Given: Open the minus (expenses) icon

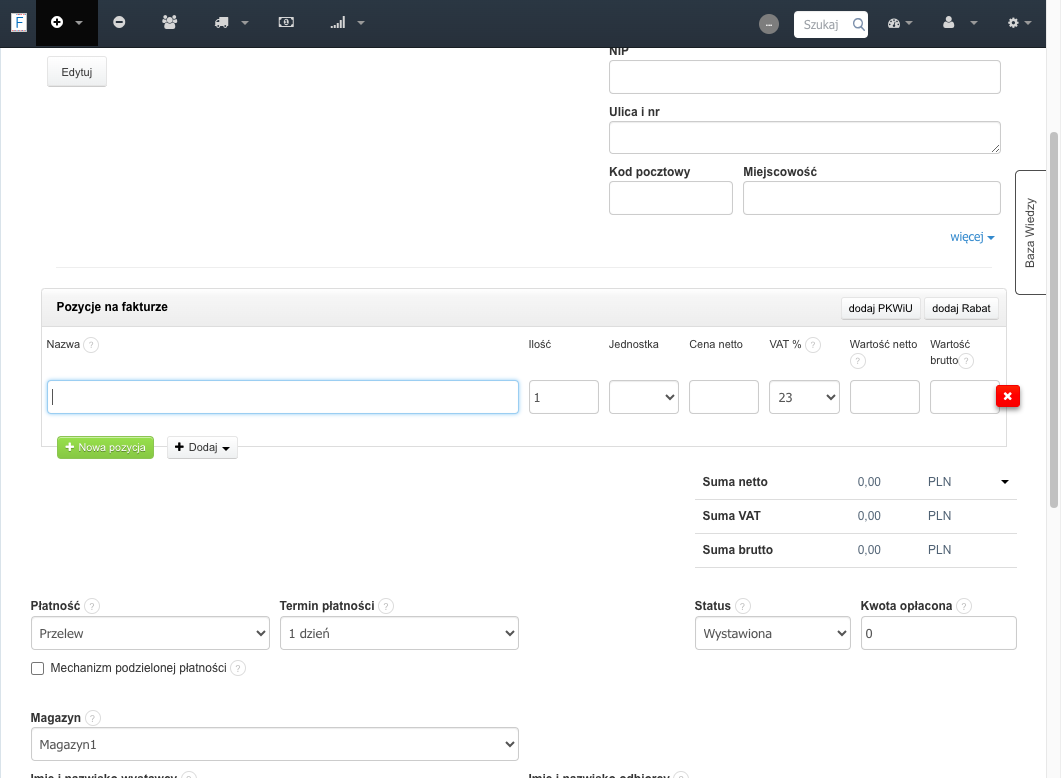Looking at the screenshot, I should click(119, 22).
